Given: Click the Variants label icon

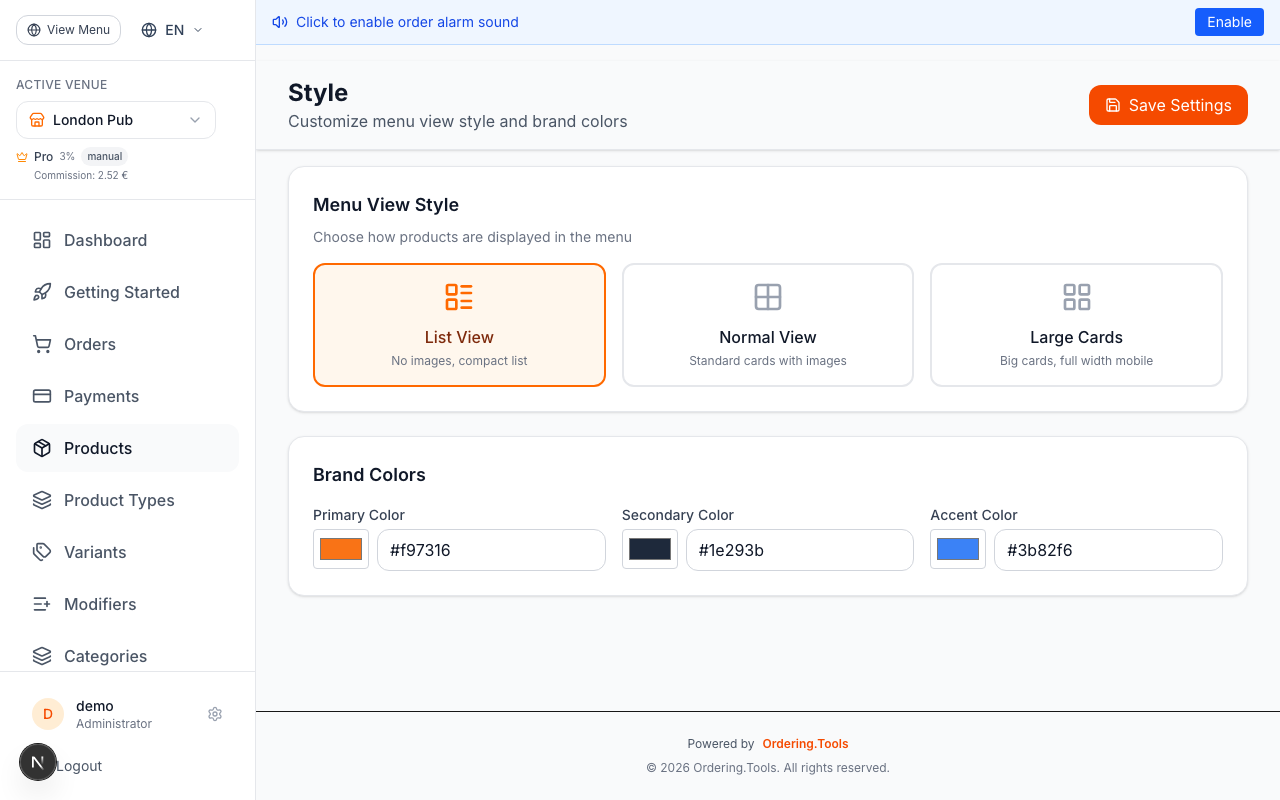Looking at the screenshot, I should [41, 552].
